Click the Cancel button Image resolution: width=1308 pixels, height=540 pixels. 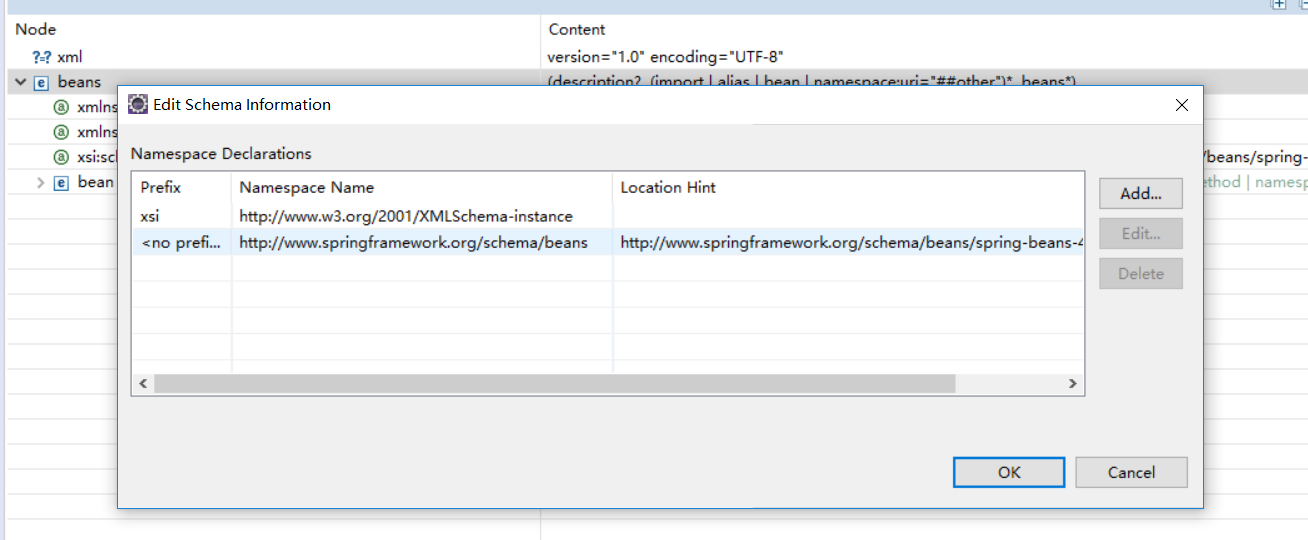pyautogui.click(x=1131, y=472)
